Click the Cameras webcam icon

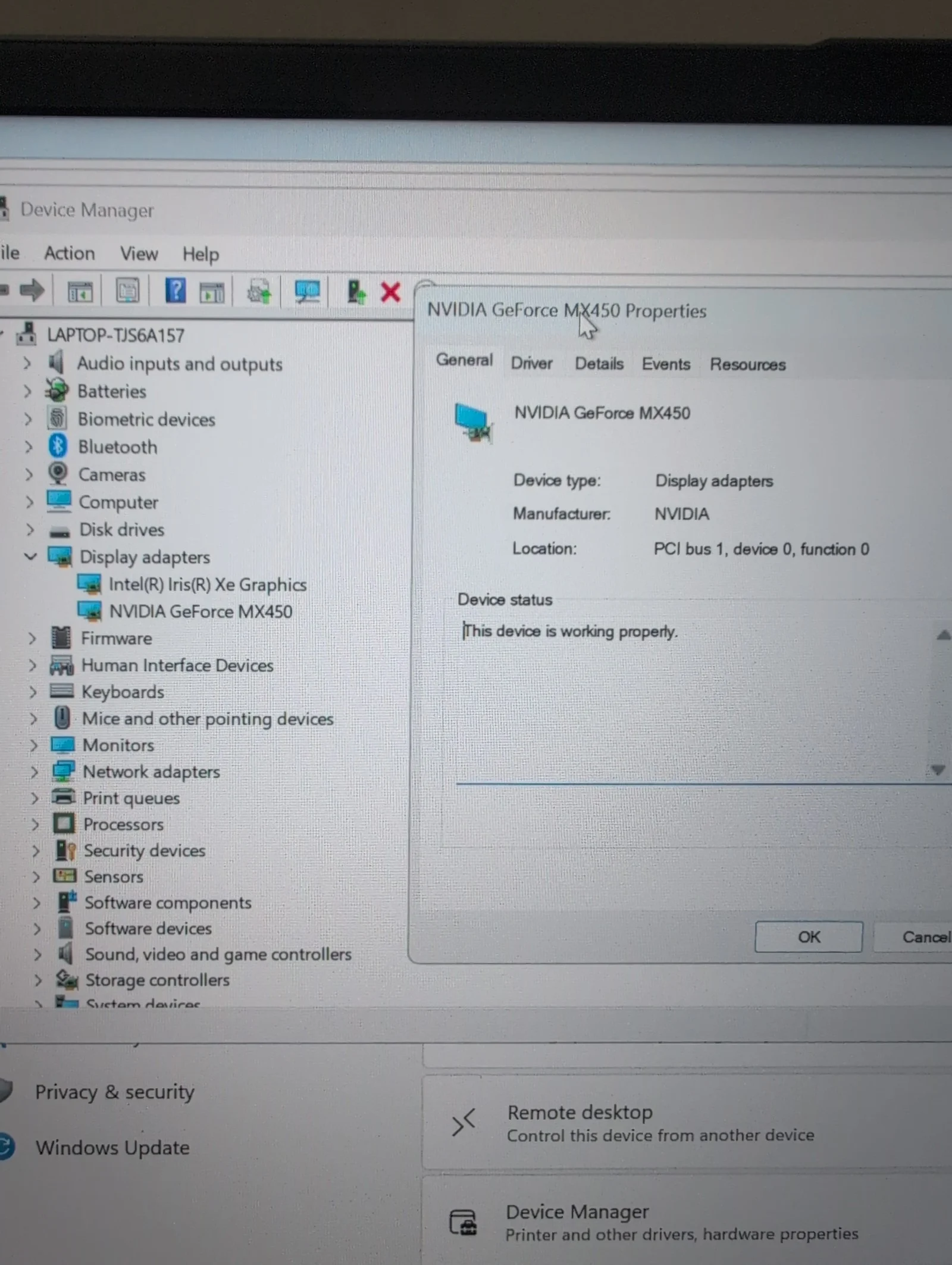(x=58, y=473)
